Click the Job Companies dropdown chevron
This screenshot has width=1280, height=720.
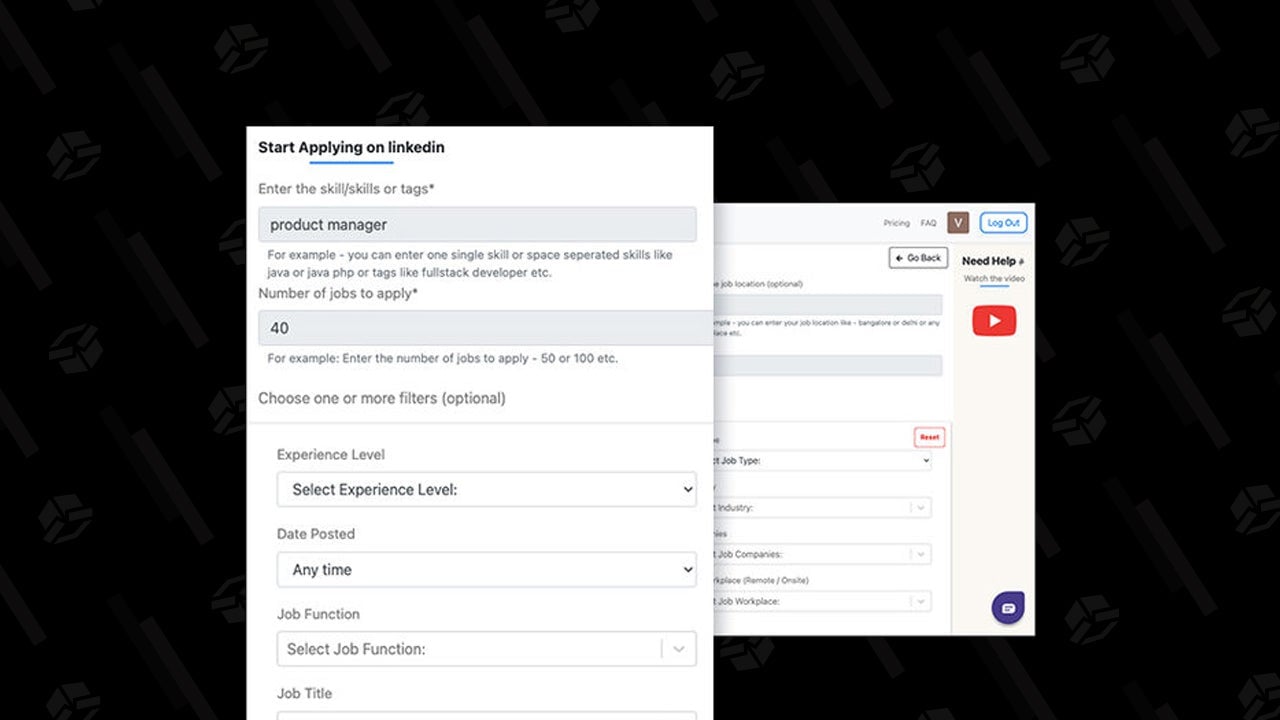coord(920,554)
